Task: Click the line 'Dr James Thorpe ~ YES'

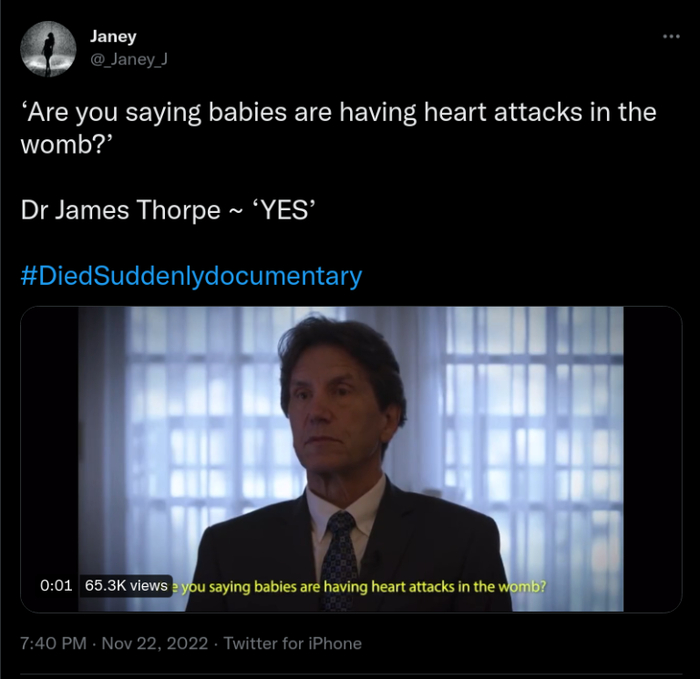Action: coord(163,211)
